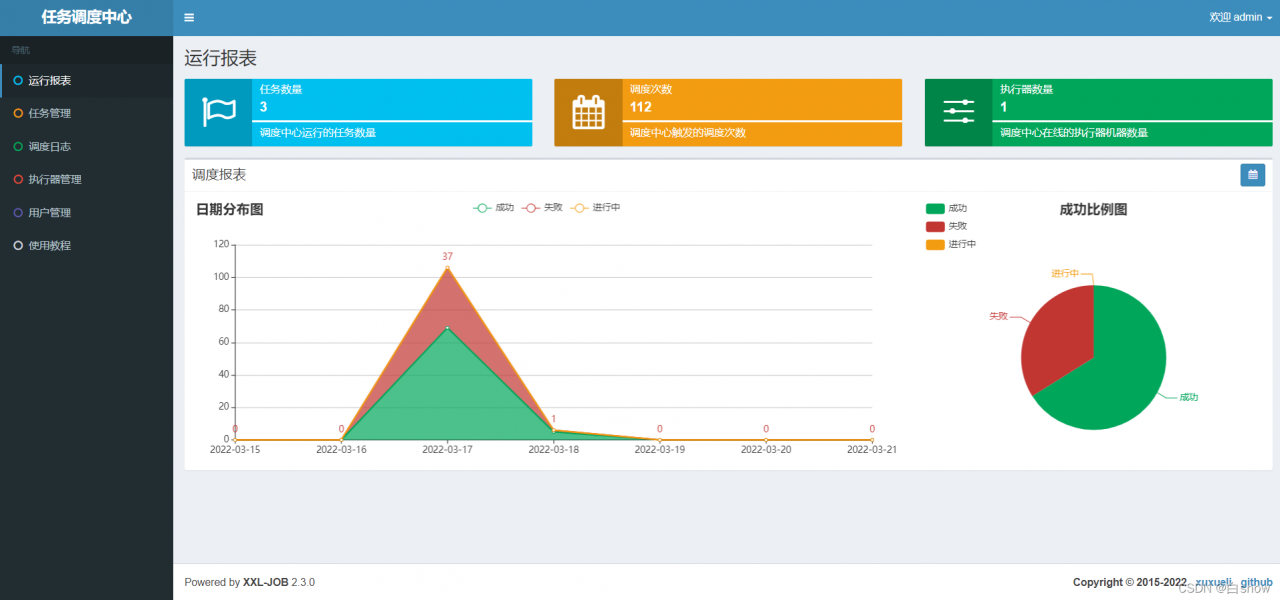
Task: Click the calendar icon on 调度次数 card
Action: coord(588,112)
